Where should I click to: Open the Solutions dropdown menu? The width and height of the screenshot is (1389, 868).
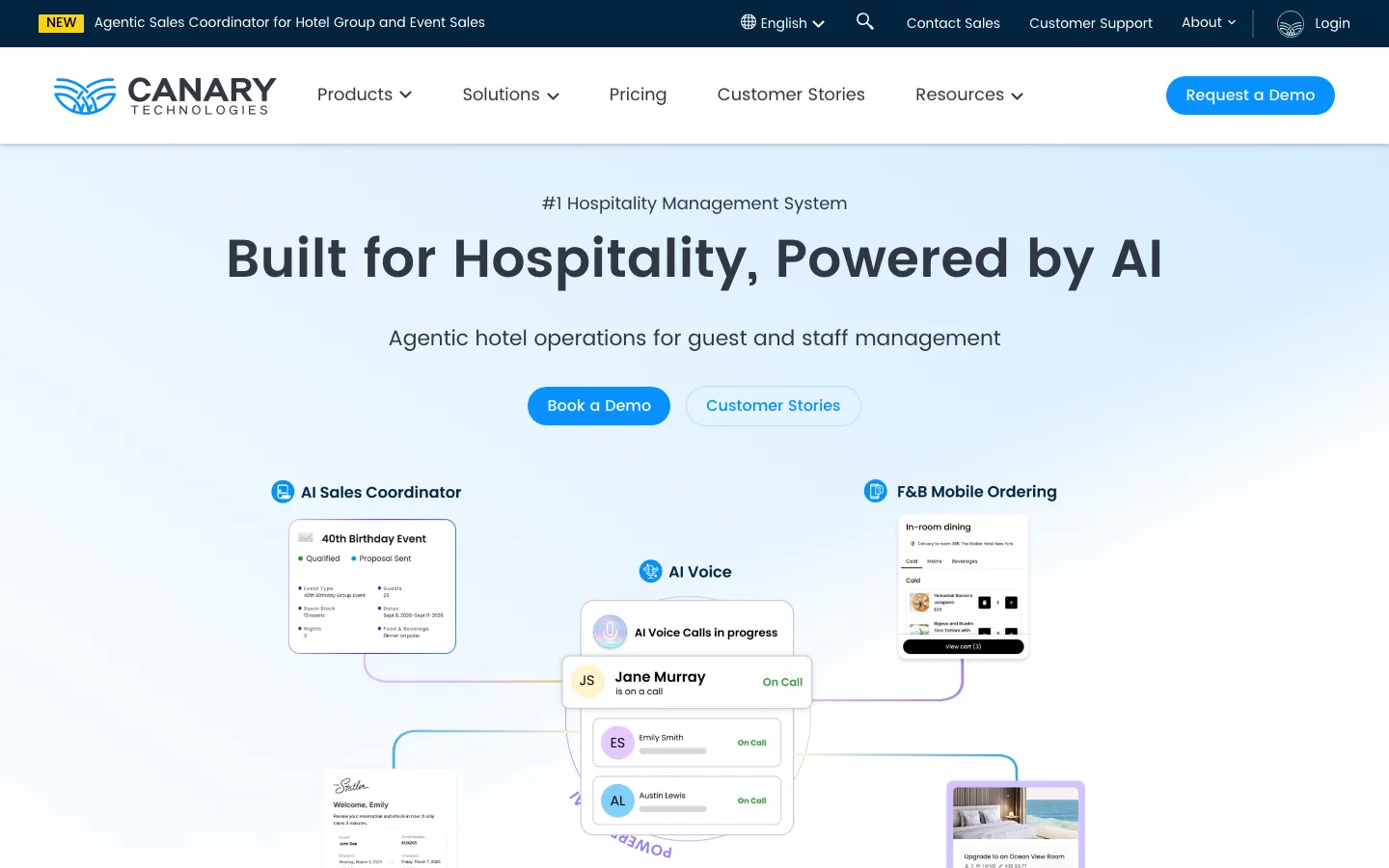pyautogui.click(x=510, y=95)
